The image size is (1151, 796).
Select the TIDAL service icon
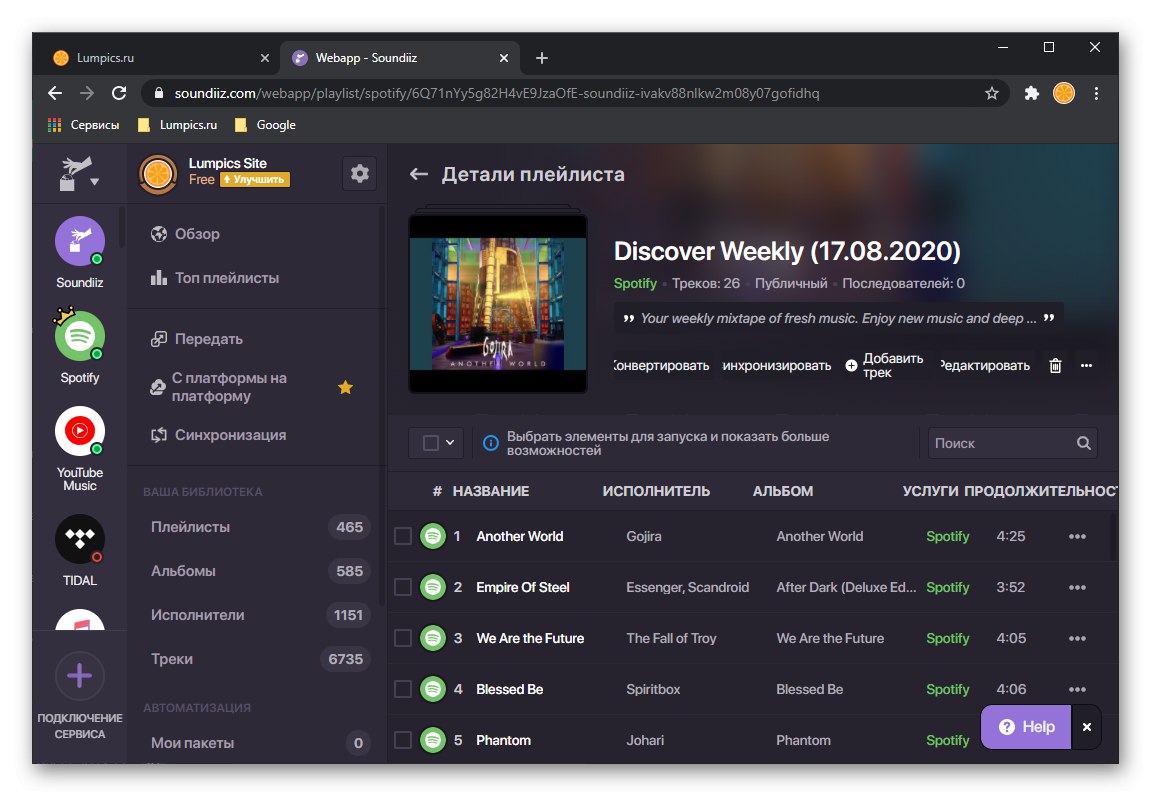point(80,540)
